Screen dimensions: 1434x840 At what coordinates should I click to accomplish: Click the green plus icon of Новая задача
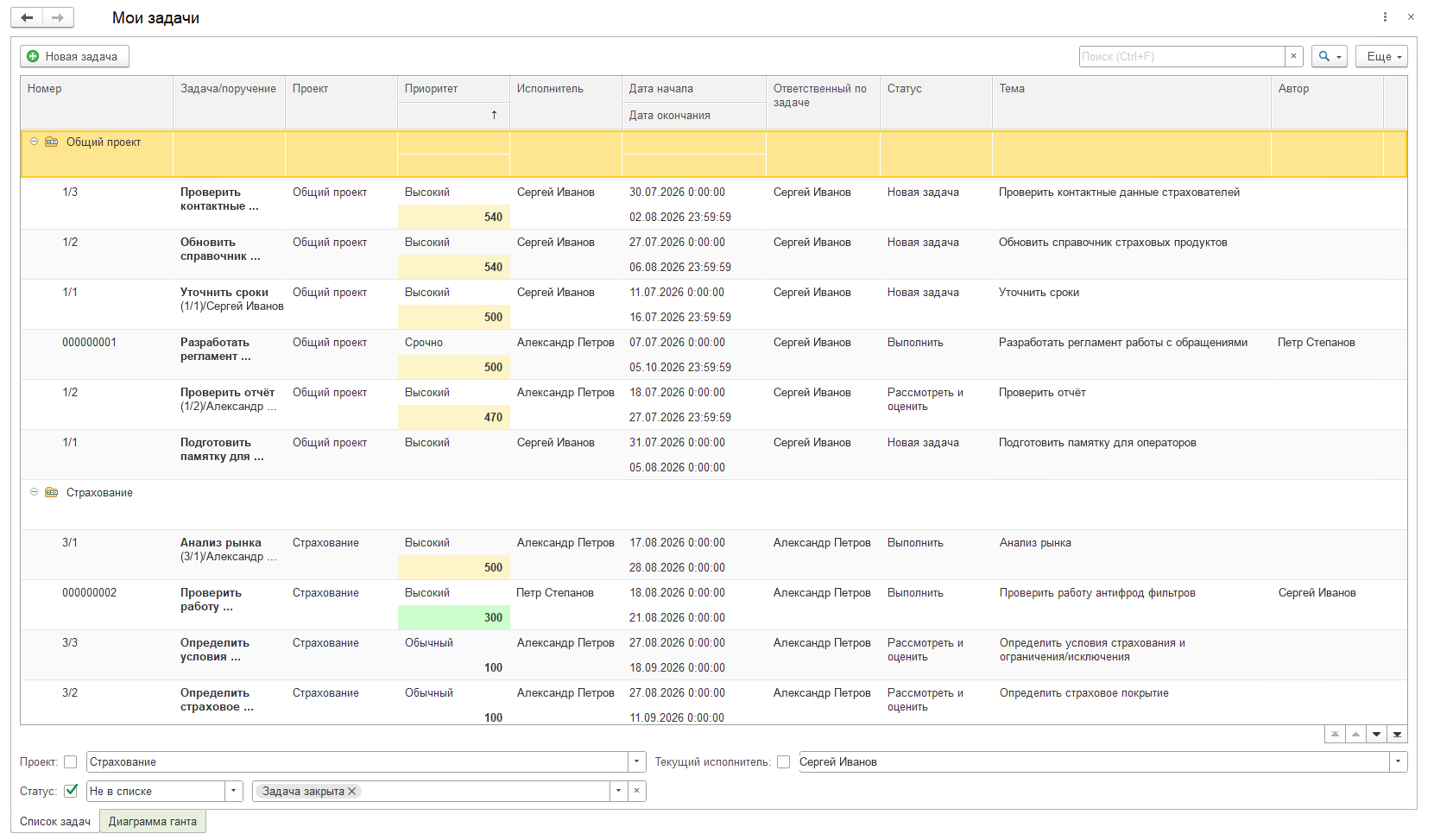tap(33, 56)
